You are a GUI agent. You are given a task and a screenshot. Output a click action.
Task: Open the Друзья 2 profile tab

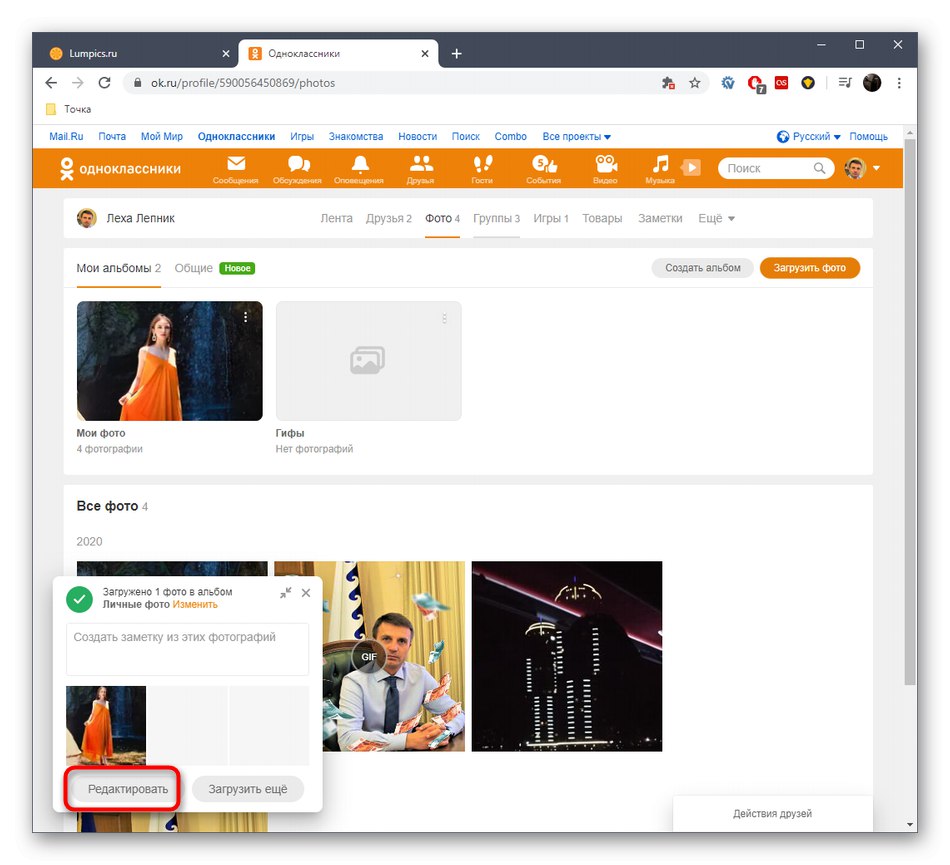pyautogui.click(x=388, y=219)
